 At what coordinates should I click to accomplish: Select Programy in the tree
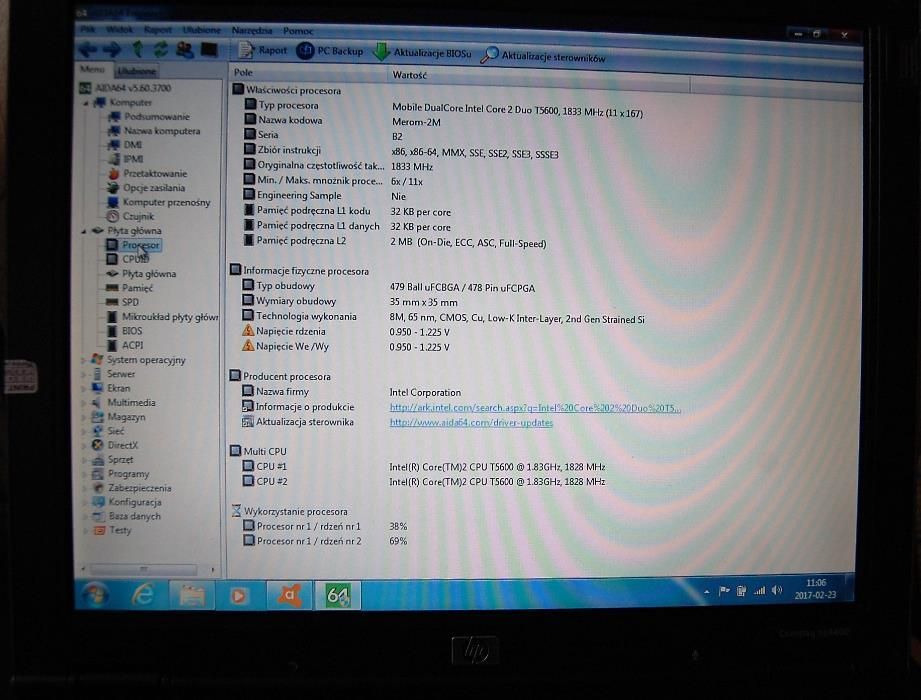click(120, 474)
